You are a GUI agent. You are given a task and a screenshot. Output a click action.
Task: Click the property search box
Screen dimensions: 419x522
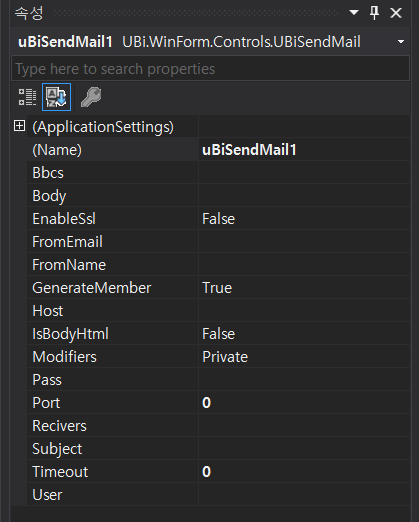click(210, 69)
